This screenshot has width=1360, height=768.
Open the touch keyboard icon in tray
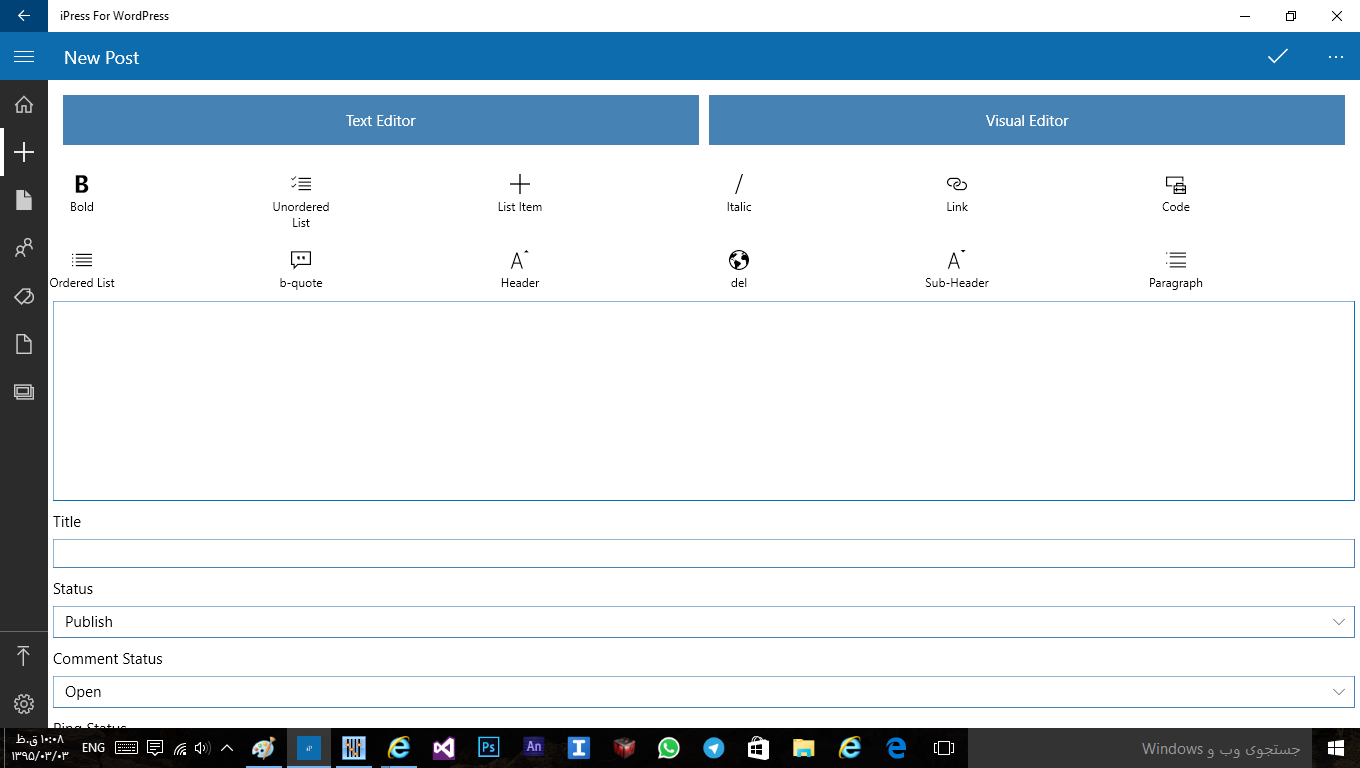[x=126, y=748]
